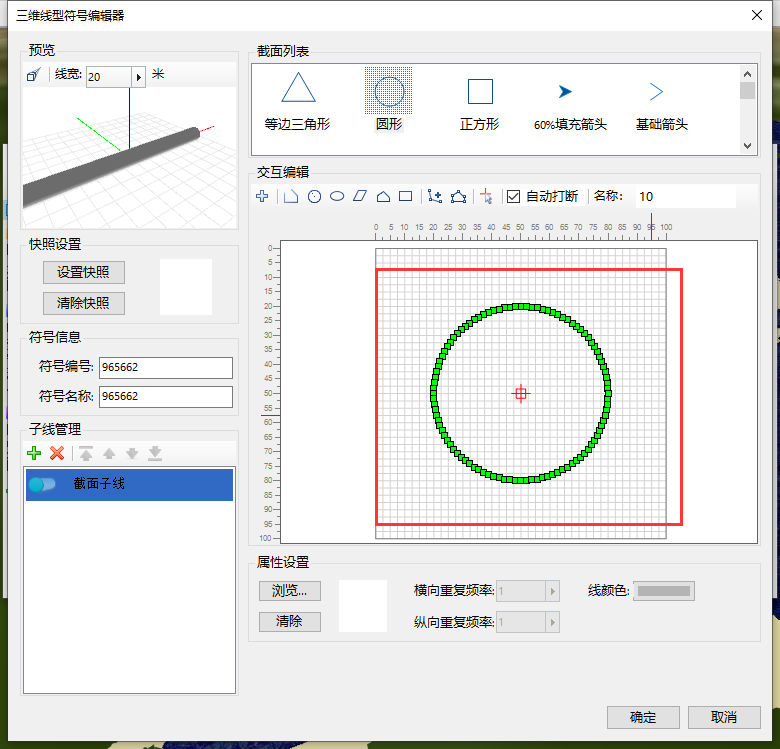Toggle the 自动打断 checkbox
The image size is (780, 749).
(x=513, y=196)
